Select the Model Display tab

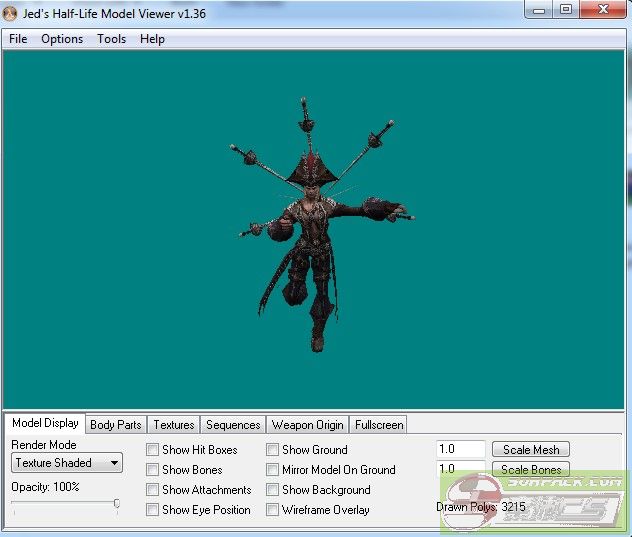click(45, 423)
